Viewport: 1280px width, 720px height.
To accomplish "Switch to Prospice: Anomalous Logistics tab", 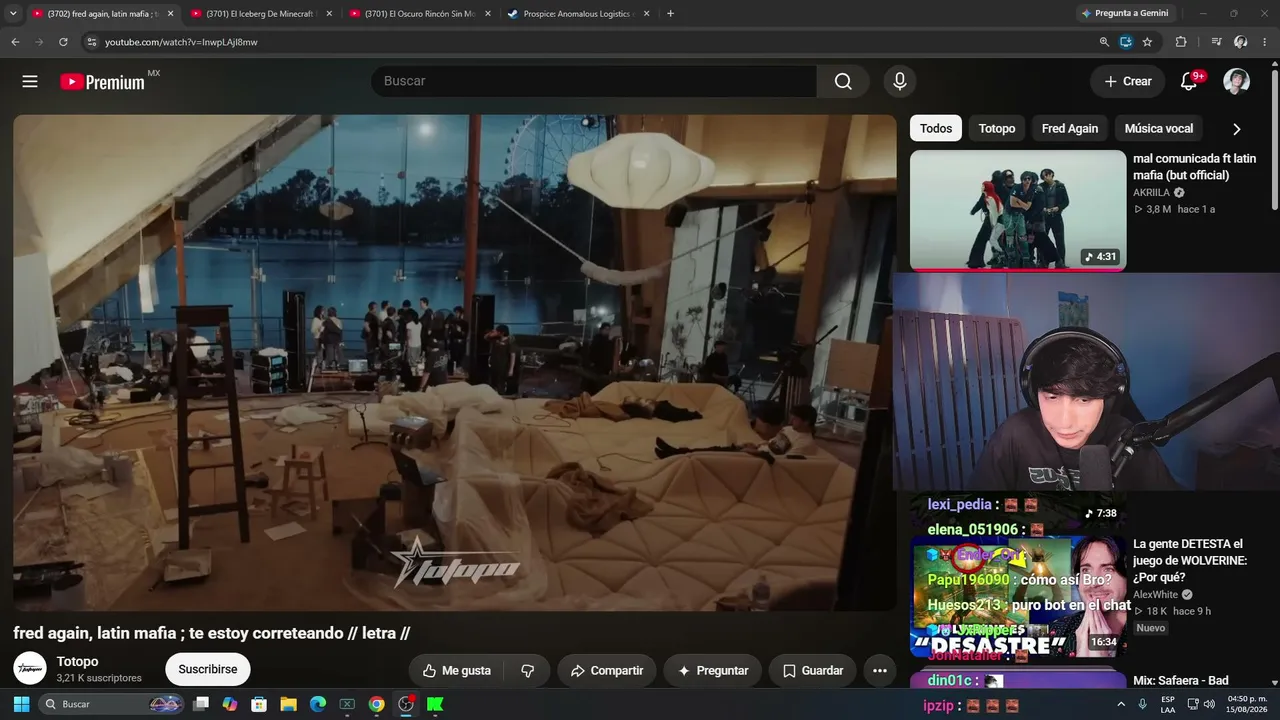I will (x=579, y=14).
